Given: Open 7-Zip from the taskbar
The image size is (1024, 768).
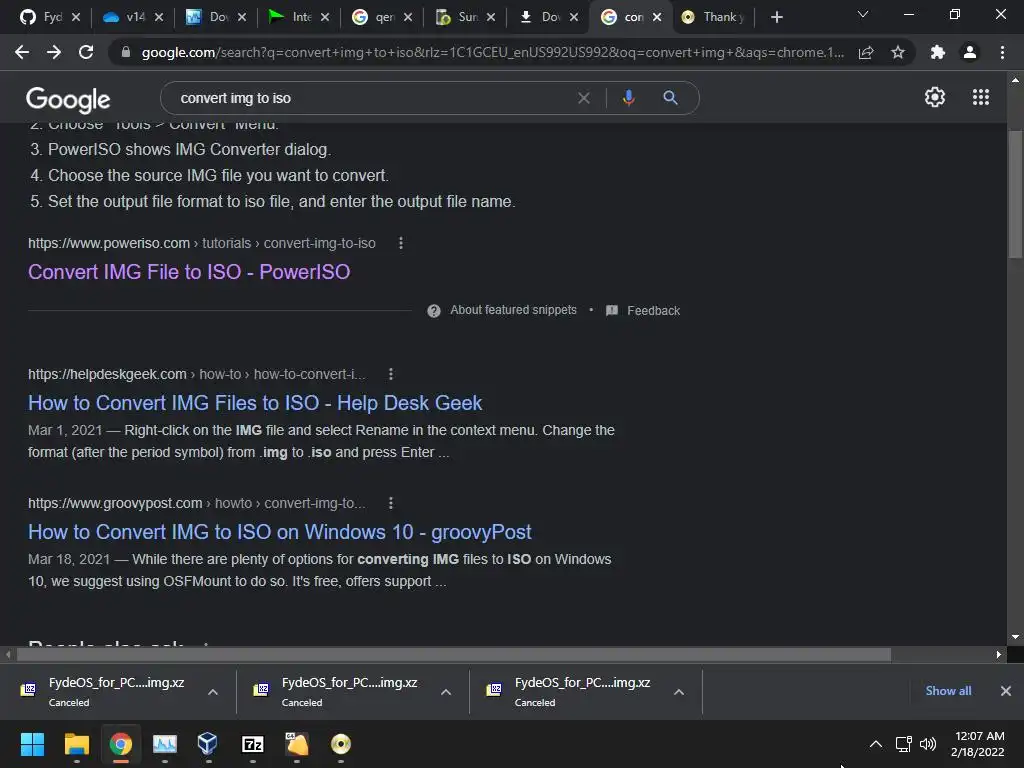Looking at the screenshot, I should 253,744.
